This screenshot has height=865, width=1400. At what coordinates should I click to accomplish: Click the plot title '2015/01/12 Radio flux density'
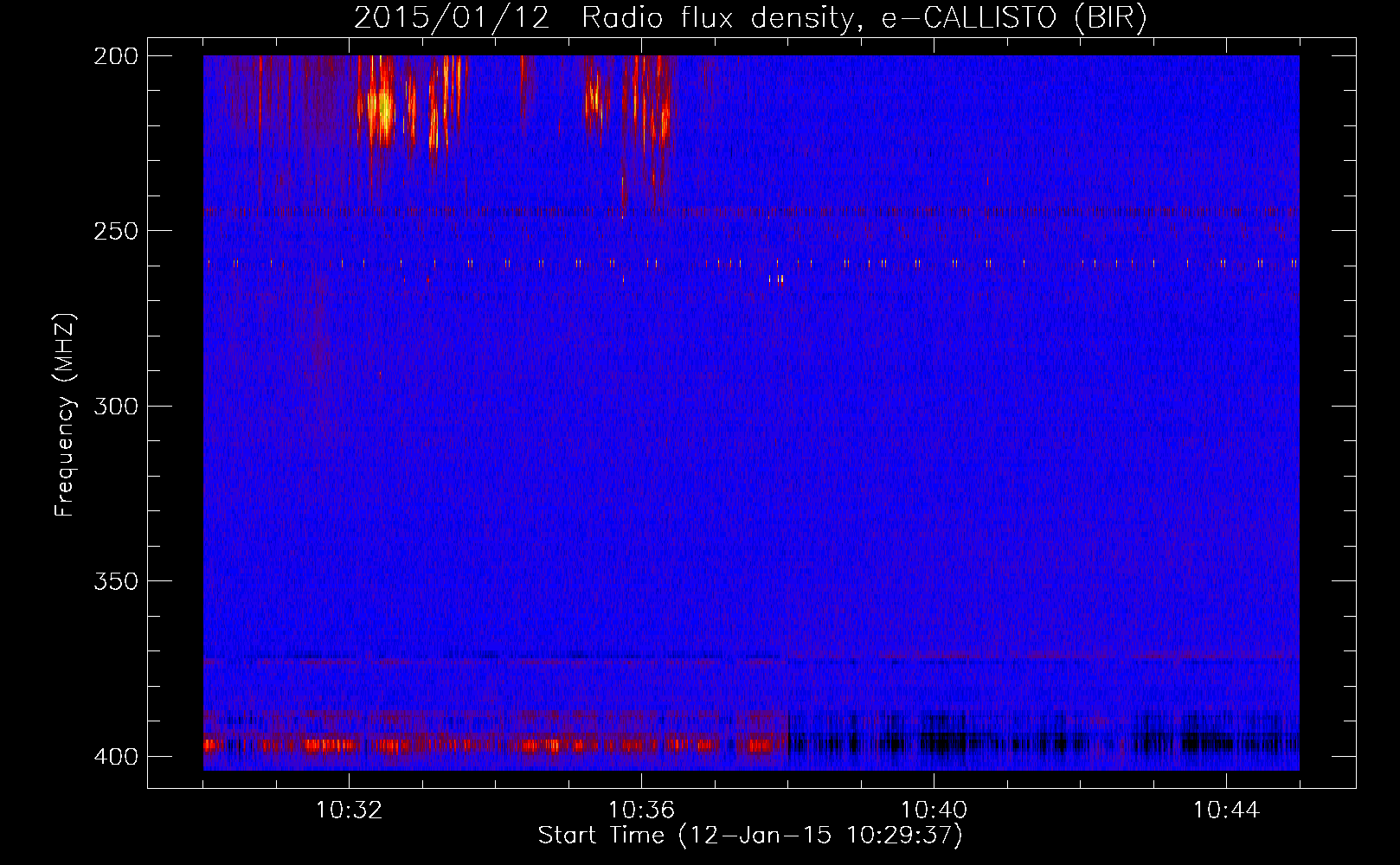pos(751,18)
